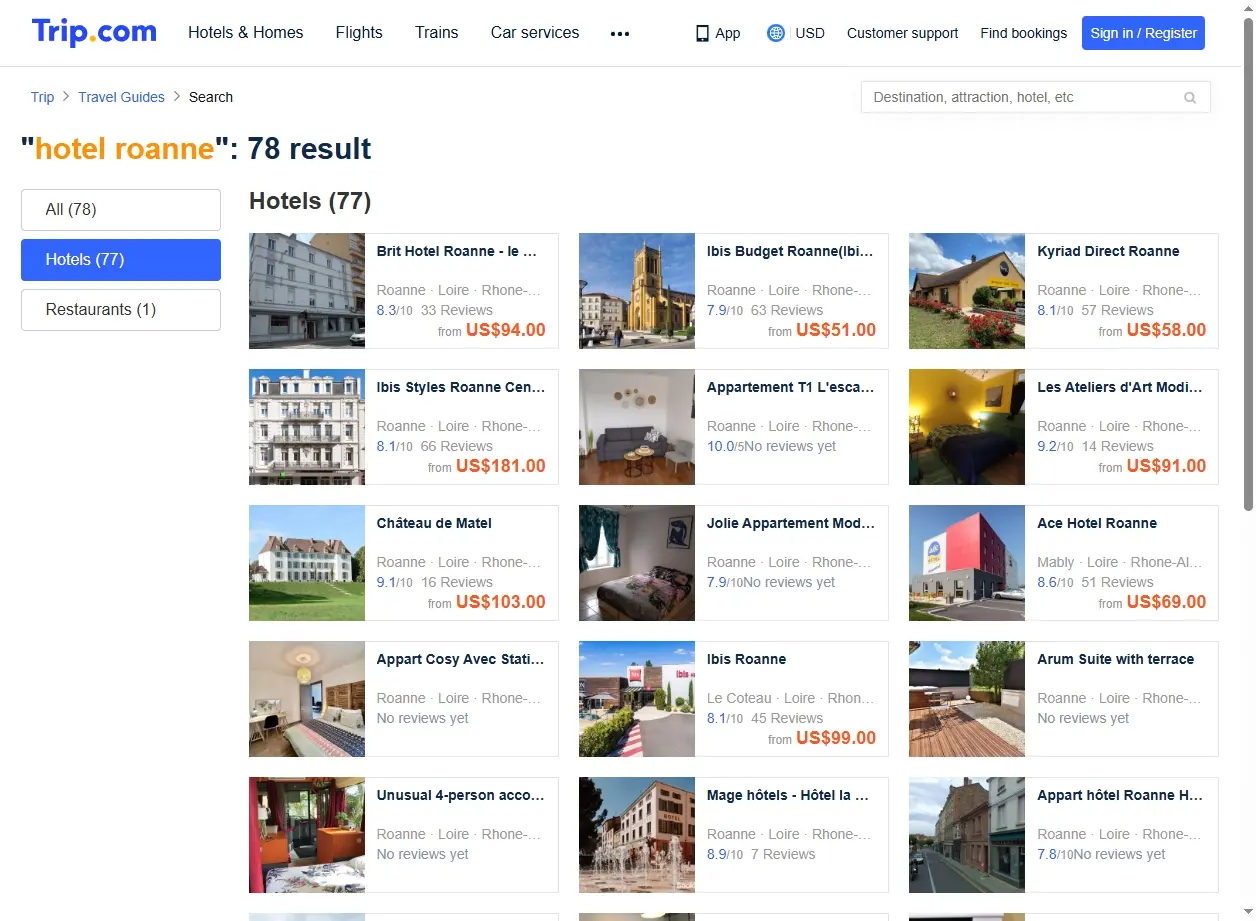This screenshot has height=921, width=1256.
Task: Open Jolie Appartement Mod photo
Action: (637, 563)
